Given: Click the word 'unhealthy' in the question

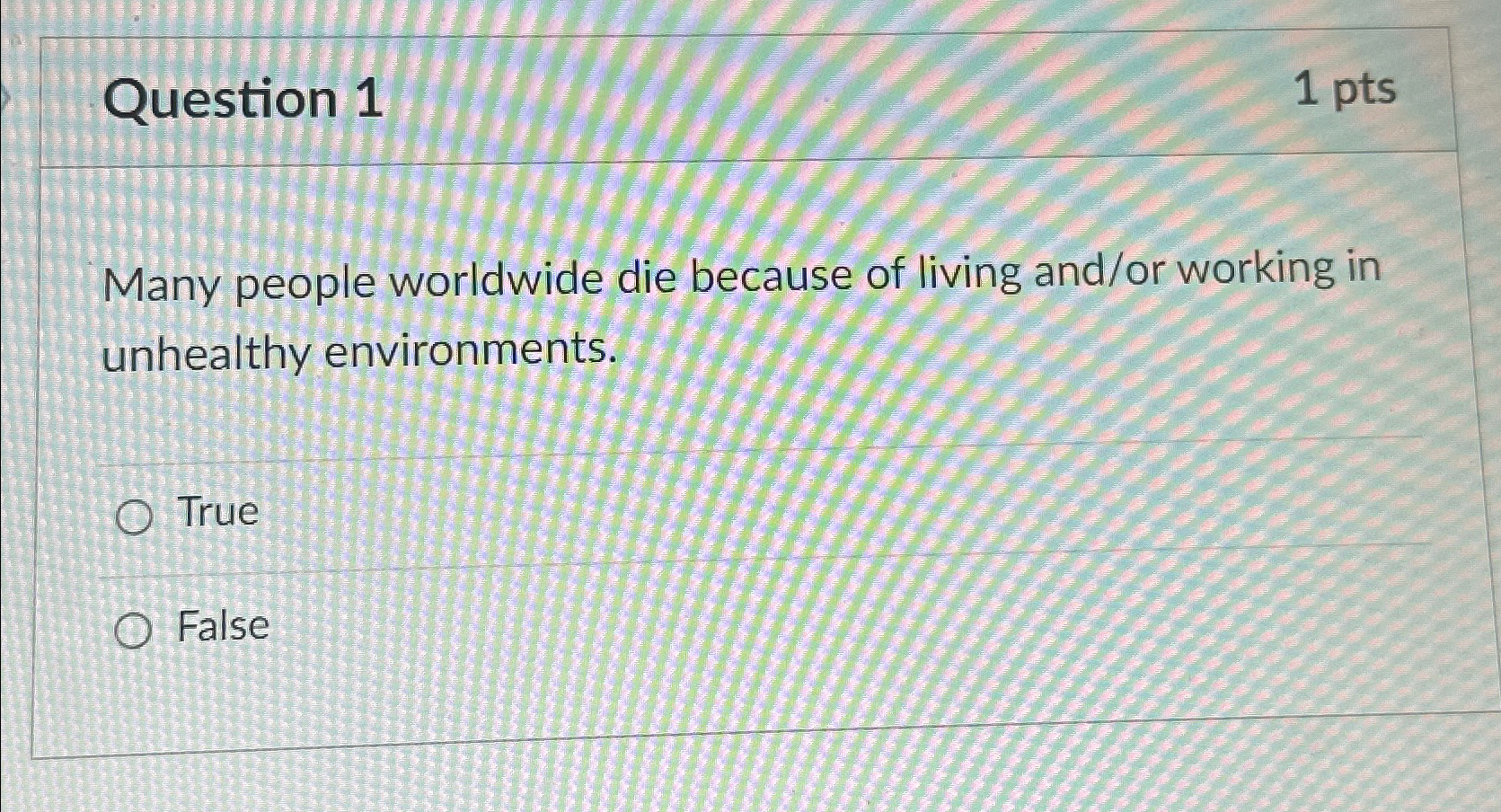Looking at the screenshot, I should point(206,353).
